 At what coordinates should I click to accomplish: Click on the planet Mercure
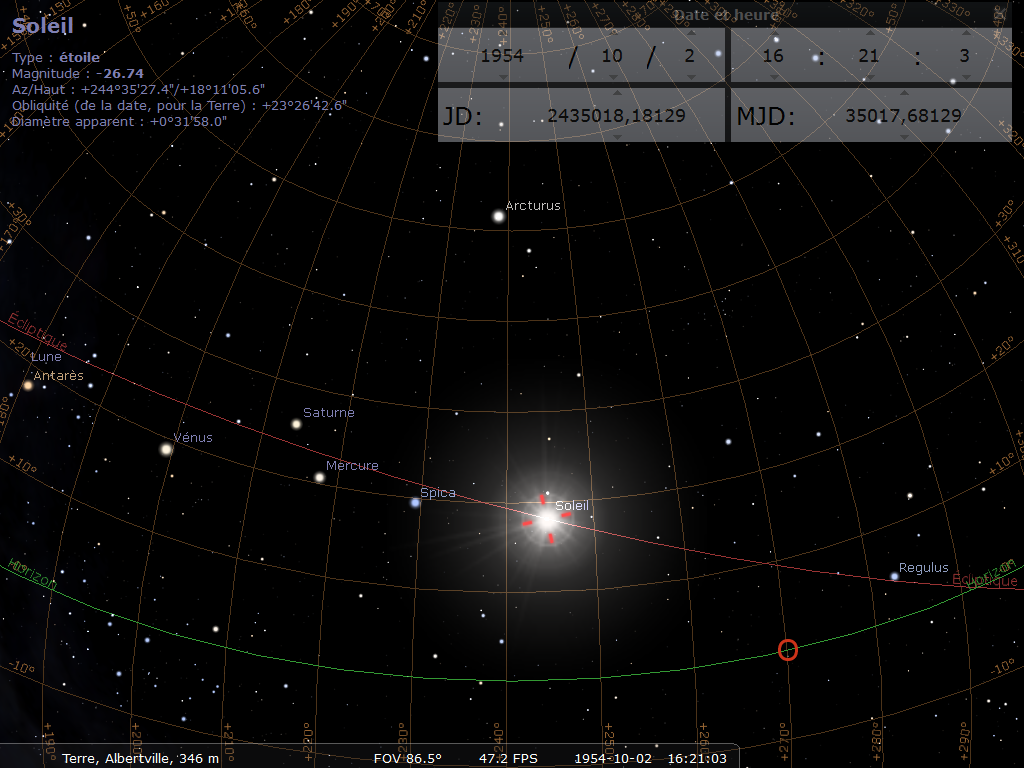click(319, 477)
